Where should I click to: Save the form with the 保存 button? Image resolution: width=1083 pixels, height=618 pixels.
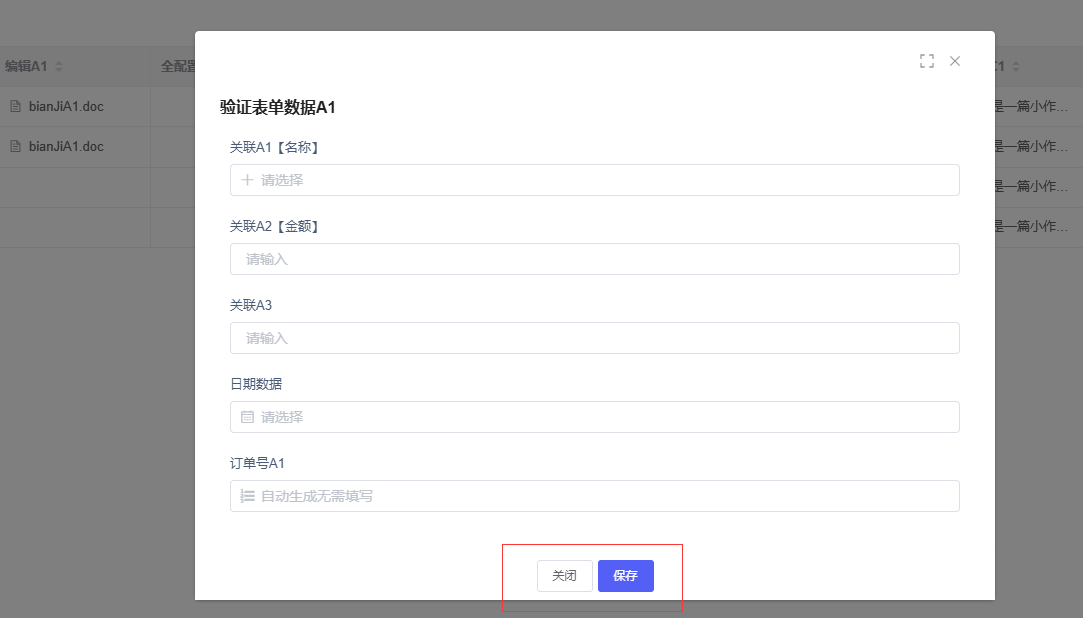(625, 576)
